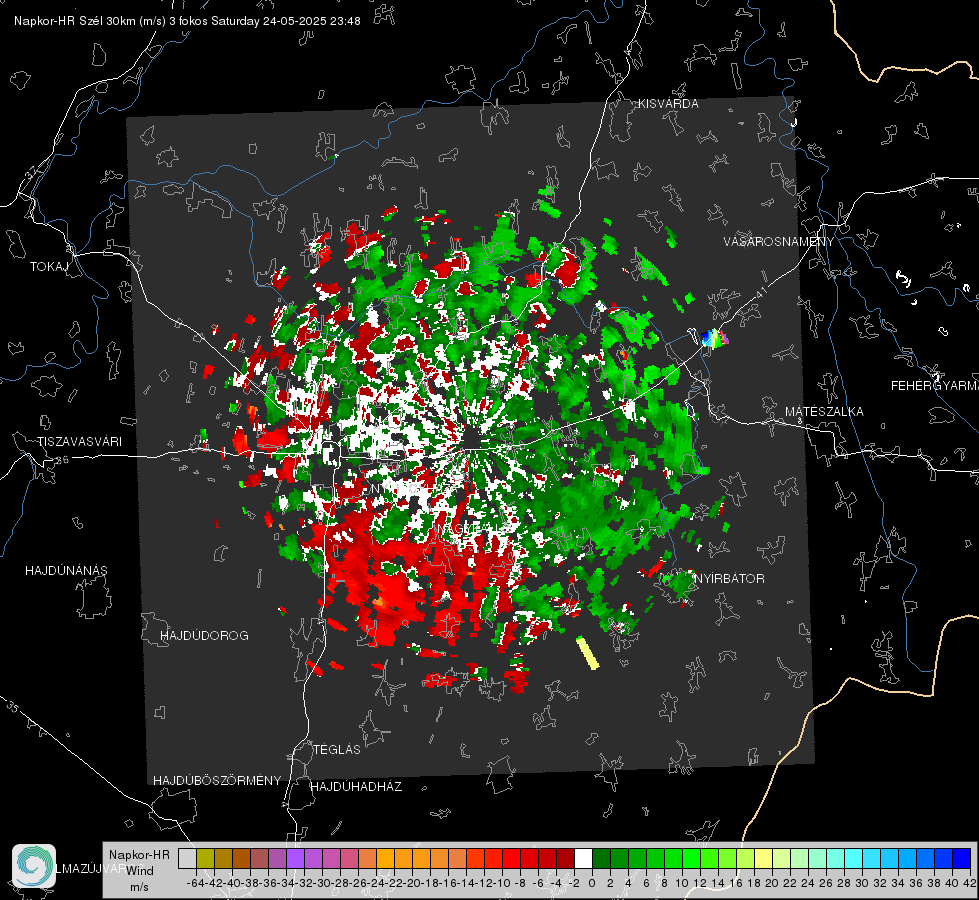
Task: Select the HAJDÚHADHÁZ town label
Action: pyautogui.click(x=356, y=787)
